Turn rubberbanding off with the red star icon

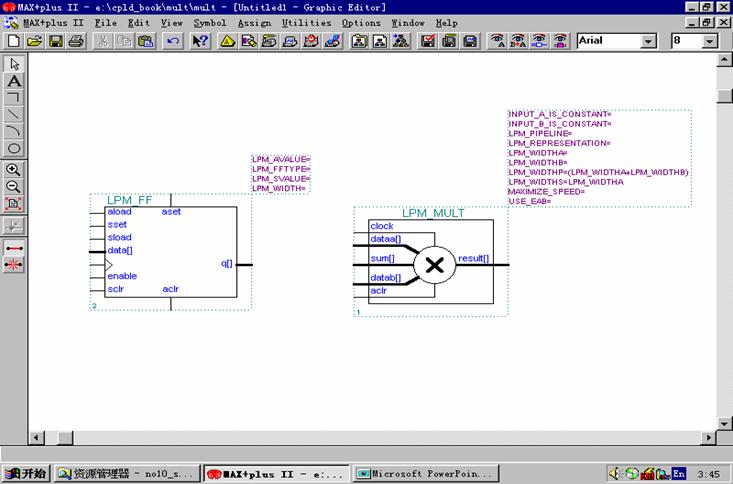click(14, 265)
